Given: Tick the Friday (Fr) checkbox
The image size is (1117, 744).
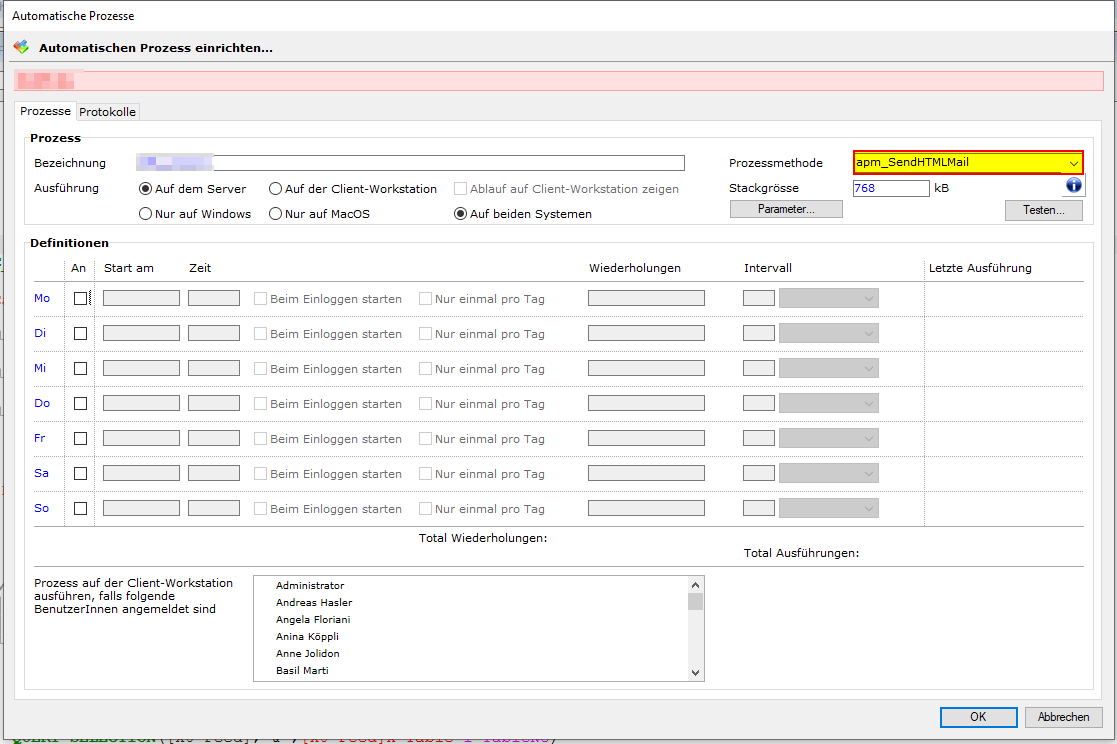Looking at the screenshot, I should point(81,438).
